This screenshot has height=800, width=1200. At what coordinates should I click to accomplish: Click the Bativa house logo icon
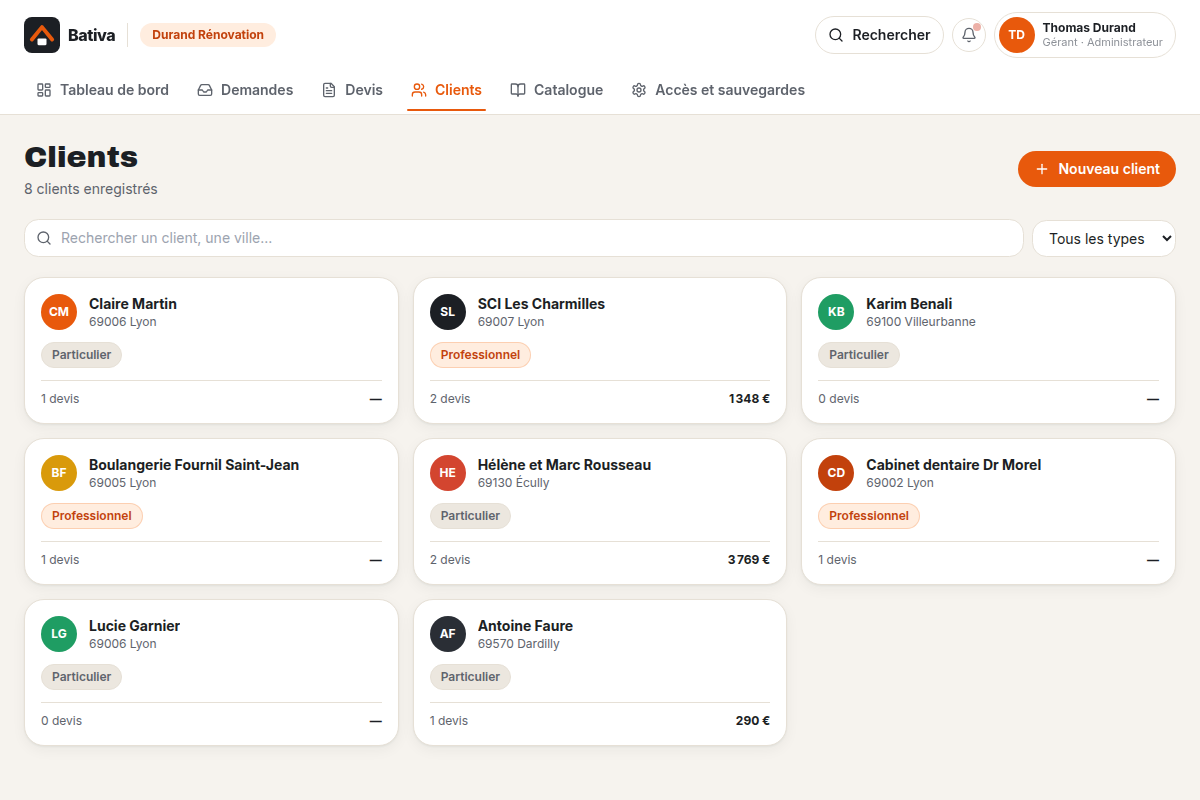(42, 35)
